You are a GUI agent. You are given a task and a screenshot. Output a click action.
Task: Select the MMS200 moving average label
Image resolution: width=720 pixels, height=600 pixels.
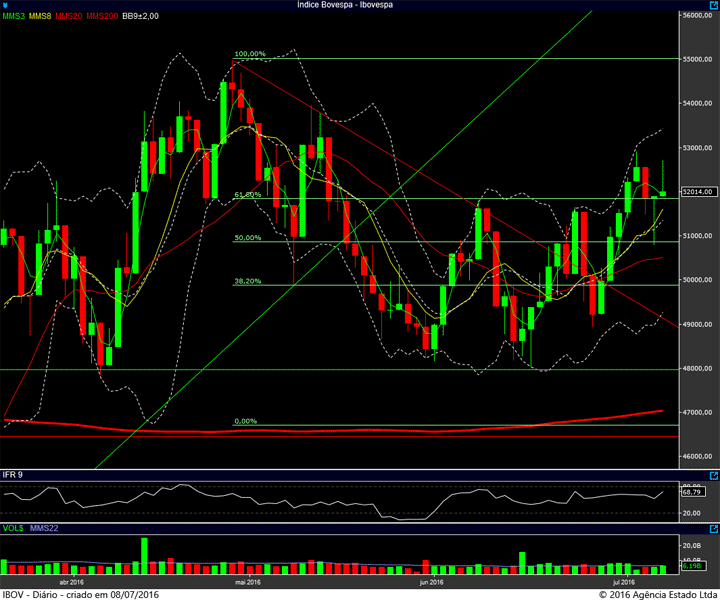tap(102, 16)
